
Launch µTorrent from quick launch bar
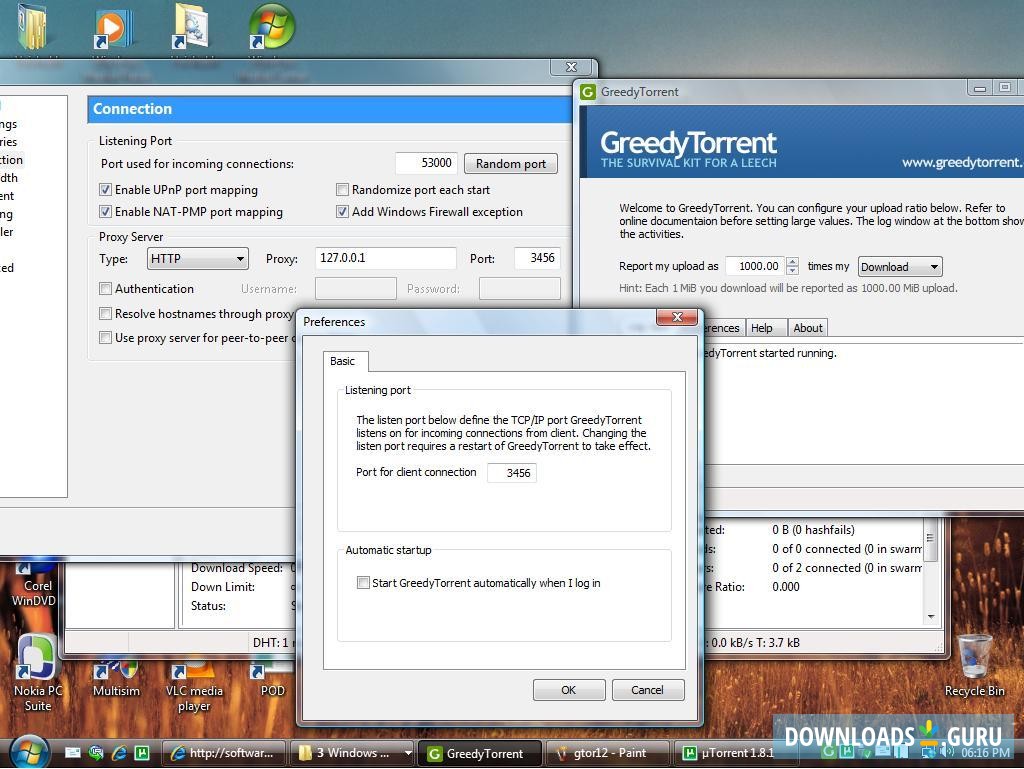(x=142, y=753)
